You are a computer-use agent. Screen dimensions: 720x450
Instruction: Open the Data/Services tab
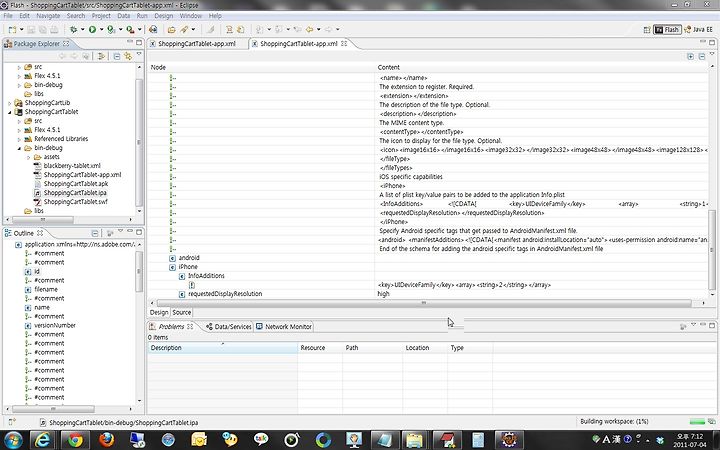[229, 326]
